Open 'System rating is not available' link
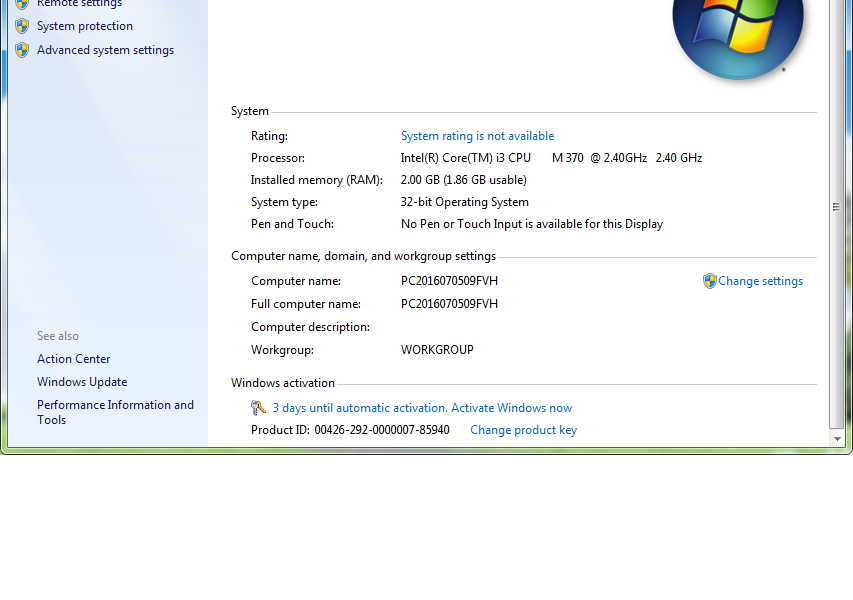Viewport: 853px width, 600px height. pyautogui.click(x=478, y=136)
